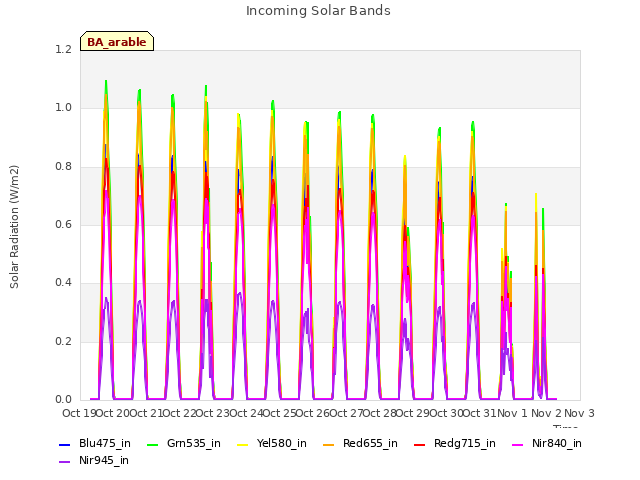Screen dimensions: 640x480
Task: Click the Oct 21 x-axis label
Action: click(146, 413)
